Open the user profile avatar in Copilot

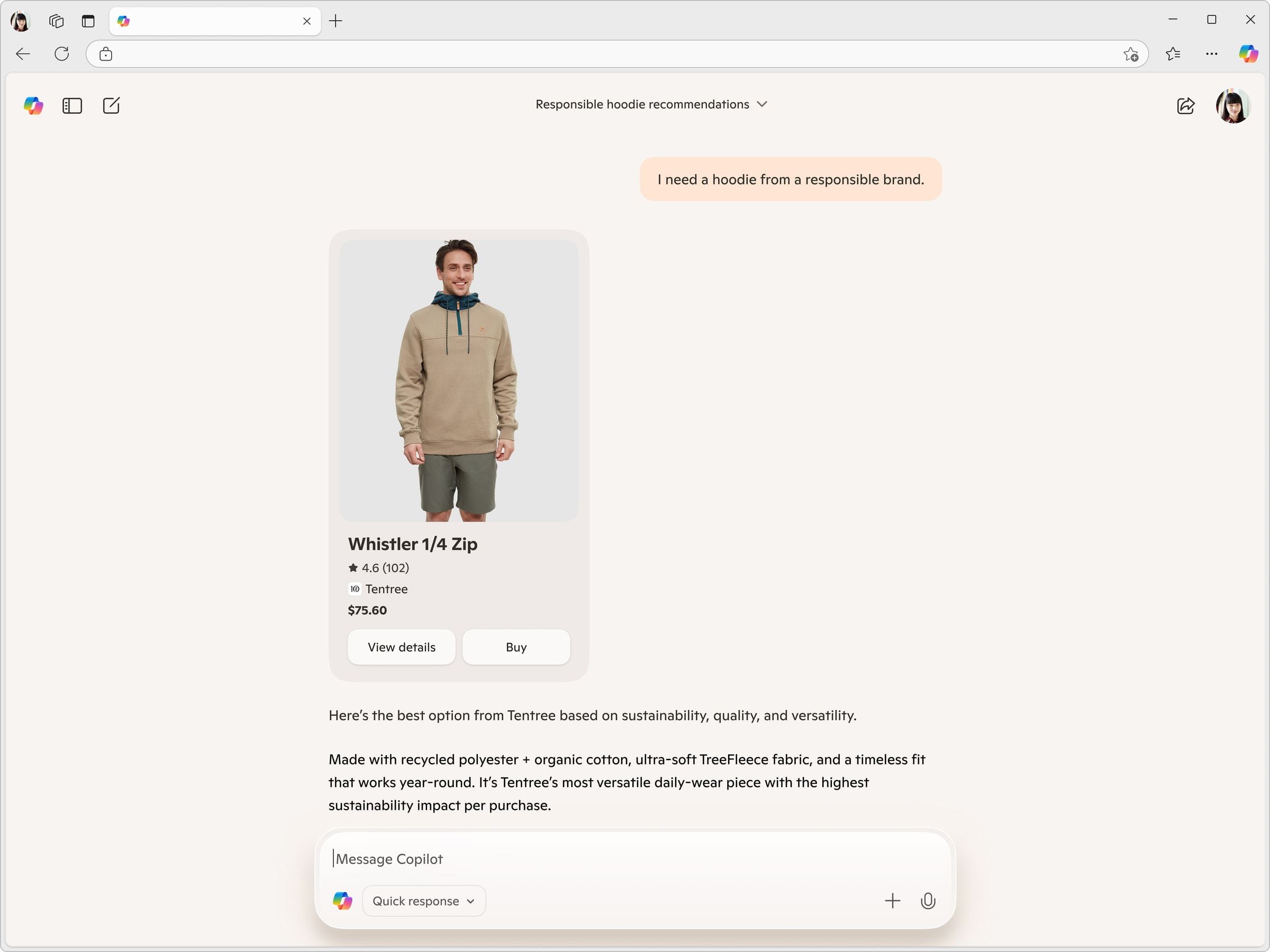1232,106
